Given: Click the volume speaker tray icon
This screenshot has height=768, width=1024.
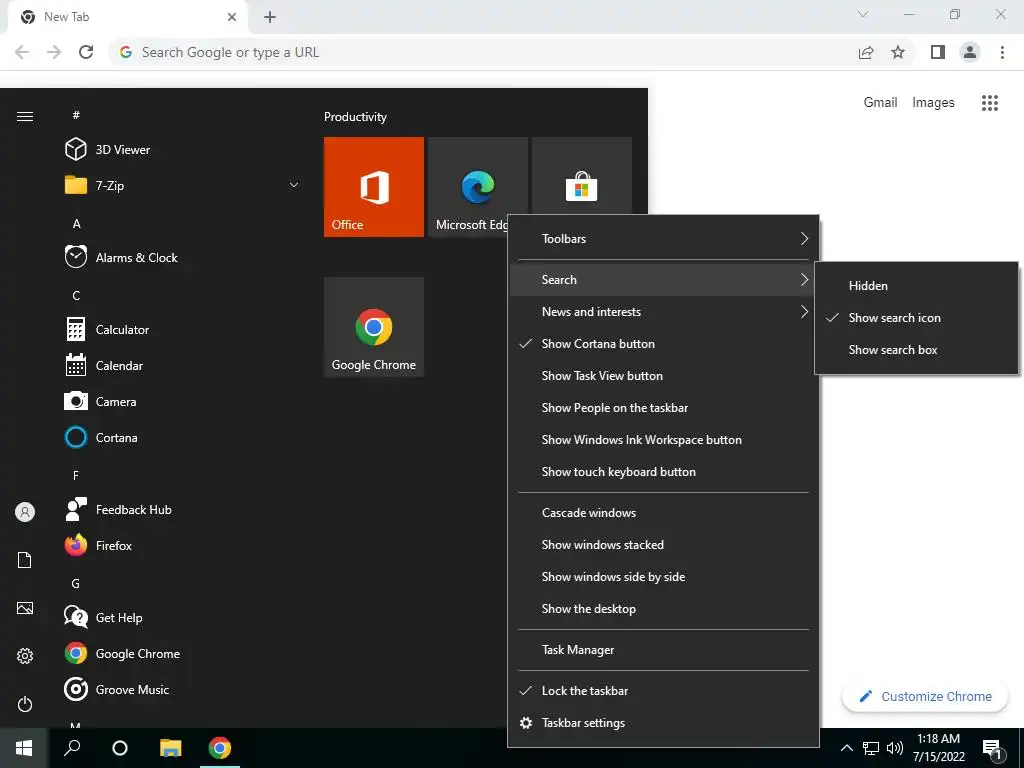Looking at the screenshot, I should [894, 748].
